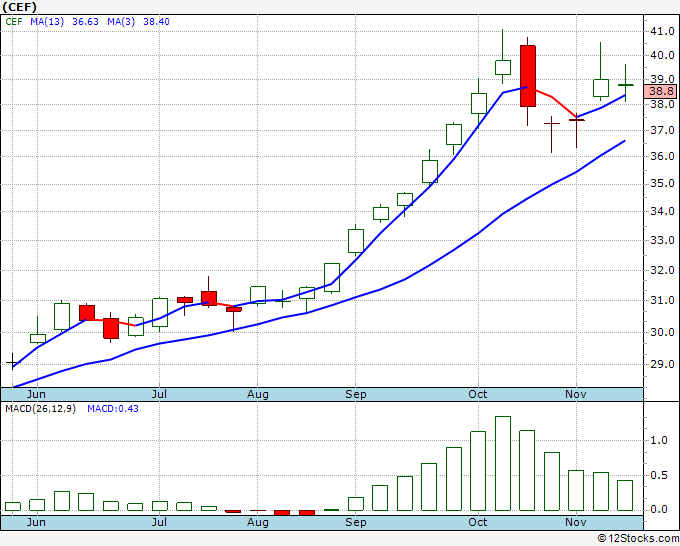Select Aug on the price chart time axis
The height and width of the screenshot is (546, 680).
point(258,394)
